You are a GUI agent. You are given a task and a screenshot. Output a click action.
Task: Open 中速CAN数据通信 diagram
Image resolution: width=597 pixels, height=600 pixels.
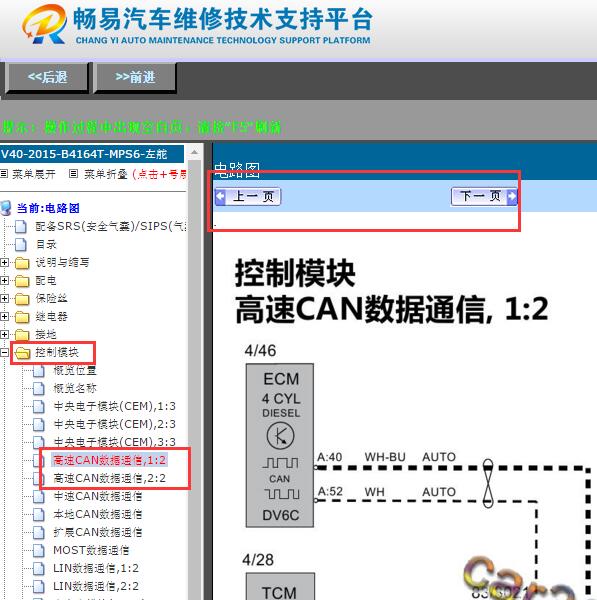pyautogui.click(x=98, y=496)
